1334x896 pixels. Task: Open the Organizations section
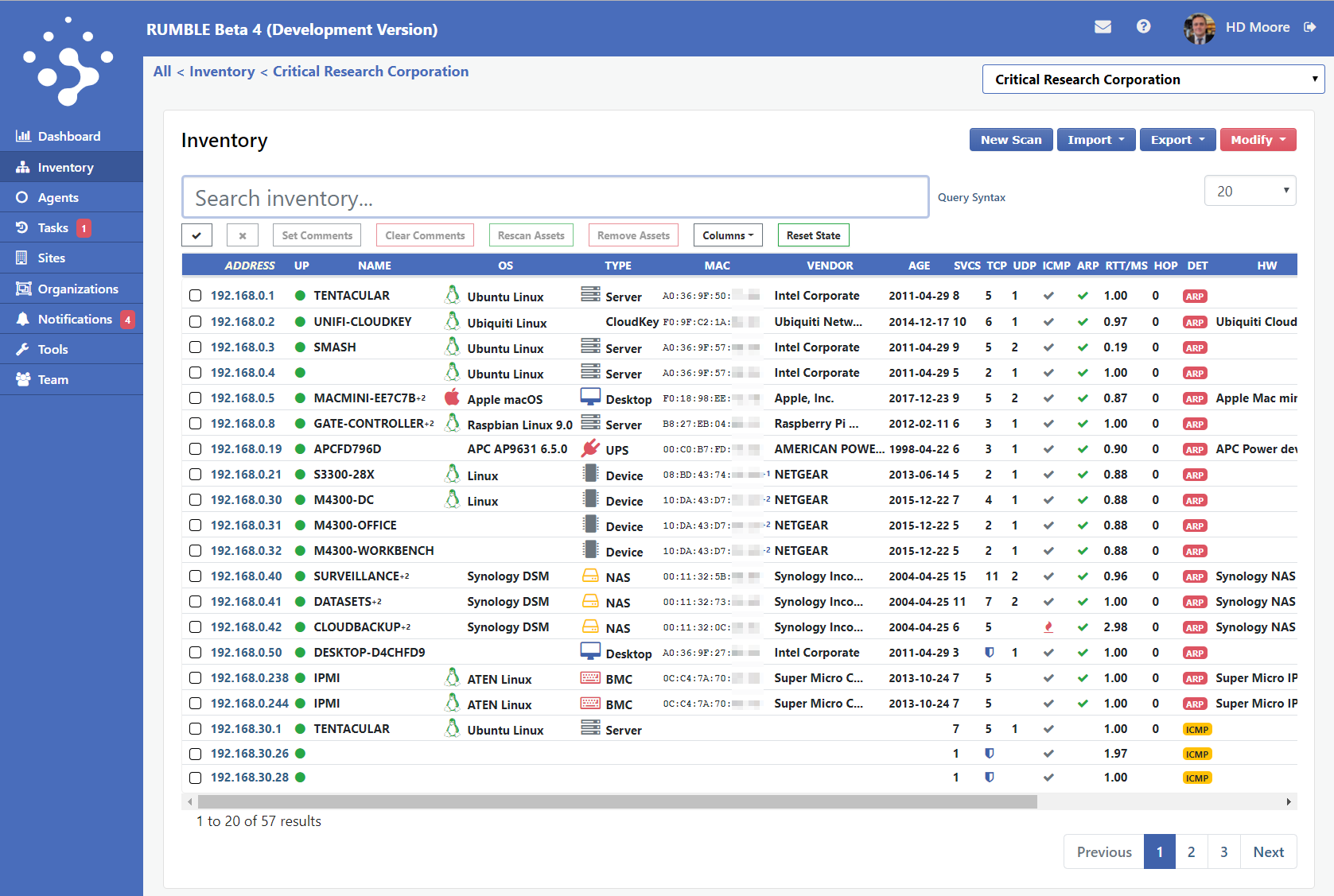(76, 288)
